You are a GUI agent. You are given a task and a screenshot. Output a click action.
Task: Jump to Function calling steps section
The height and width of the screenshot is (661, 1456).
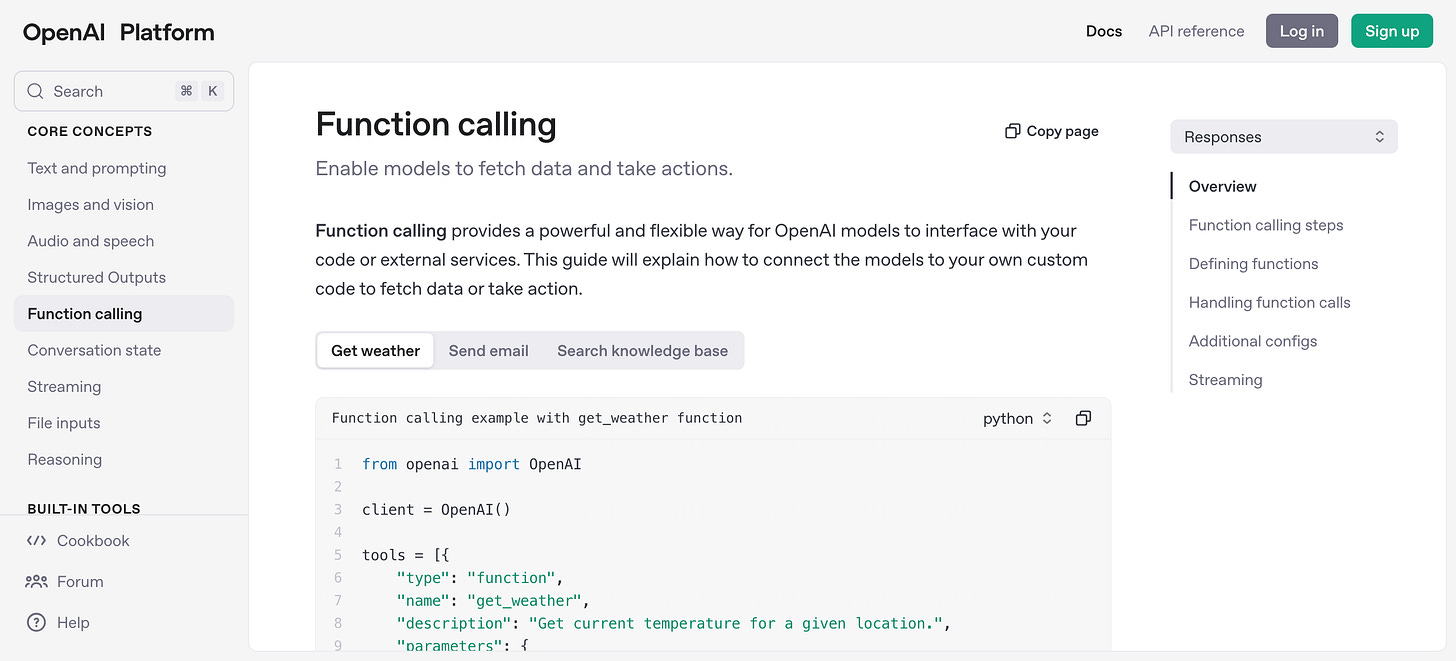pos(1266,225)
